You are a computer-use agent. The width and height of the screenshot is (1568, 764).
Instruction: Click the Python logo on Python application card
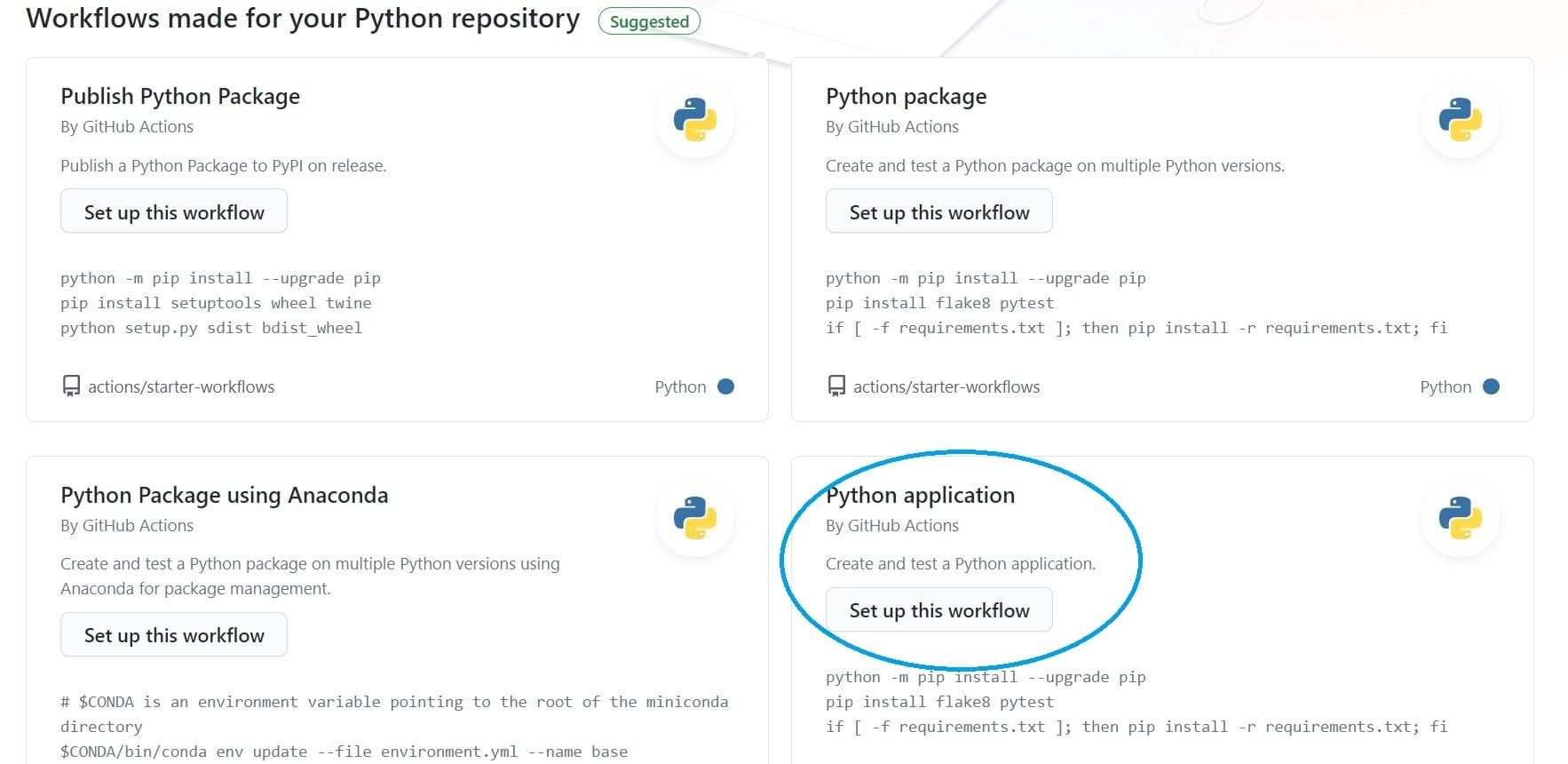1460,518
